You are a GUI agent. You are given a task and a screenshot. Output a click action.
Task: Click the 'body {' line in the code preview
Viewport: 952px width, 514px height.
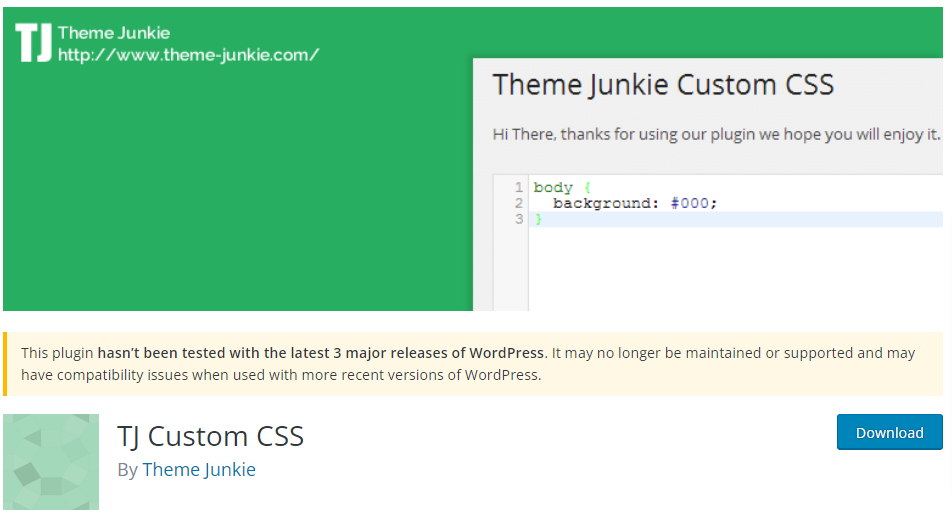562,188
